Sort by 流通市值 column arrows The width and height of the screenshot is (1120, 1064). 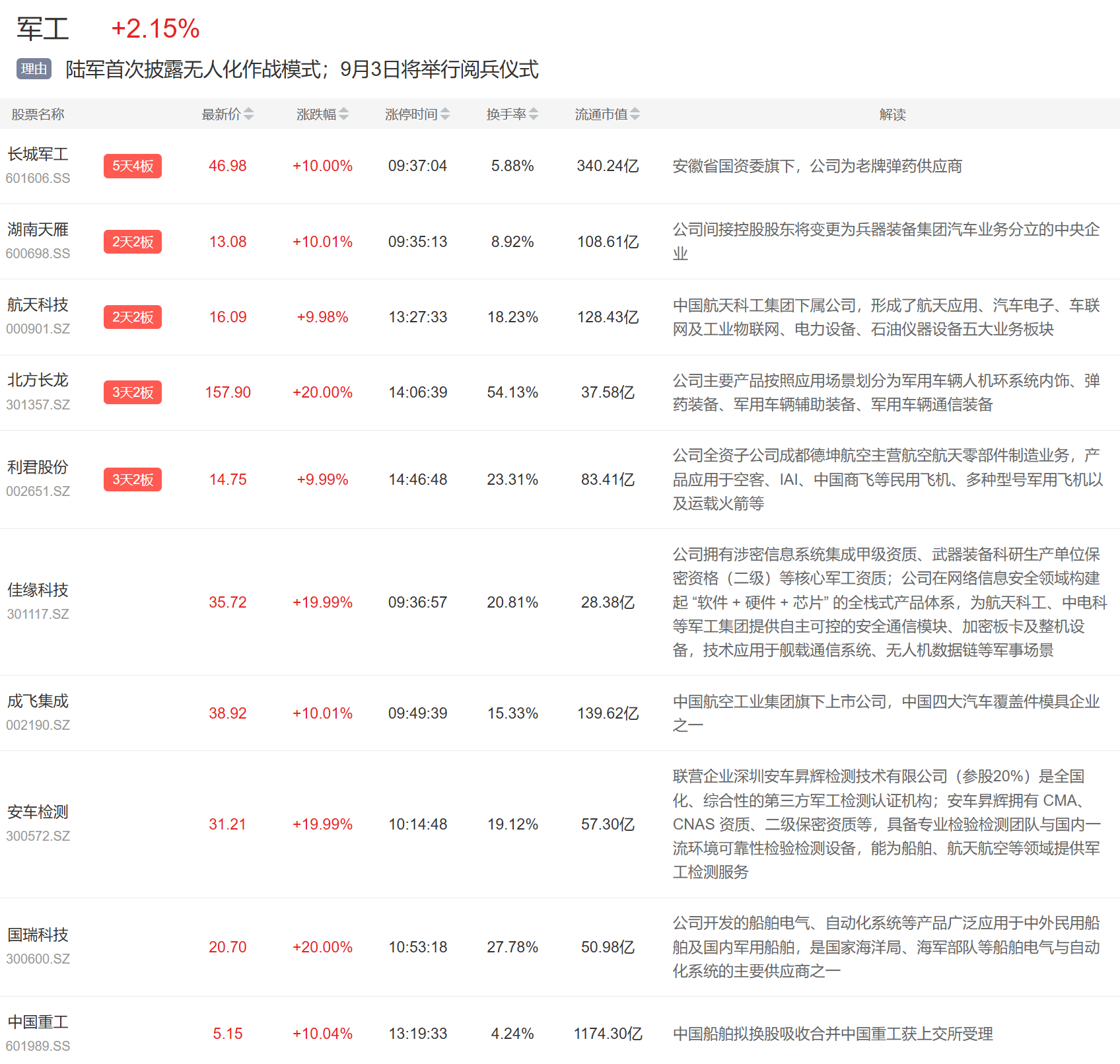click(x=635, y=114)
